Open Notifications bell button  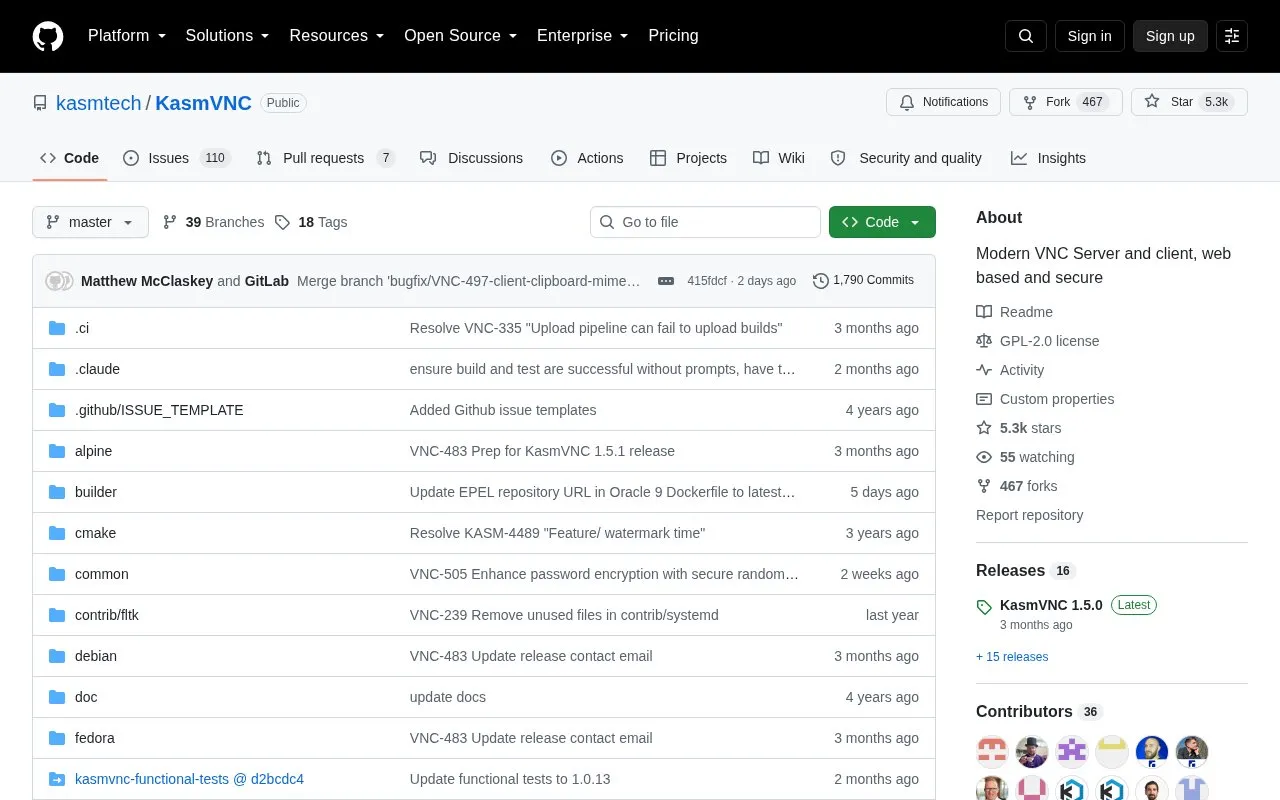pos(943,102)
